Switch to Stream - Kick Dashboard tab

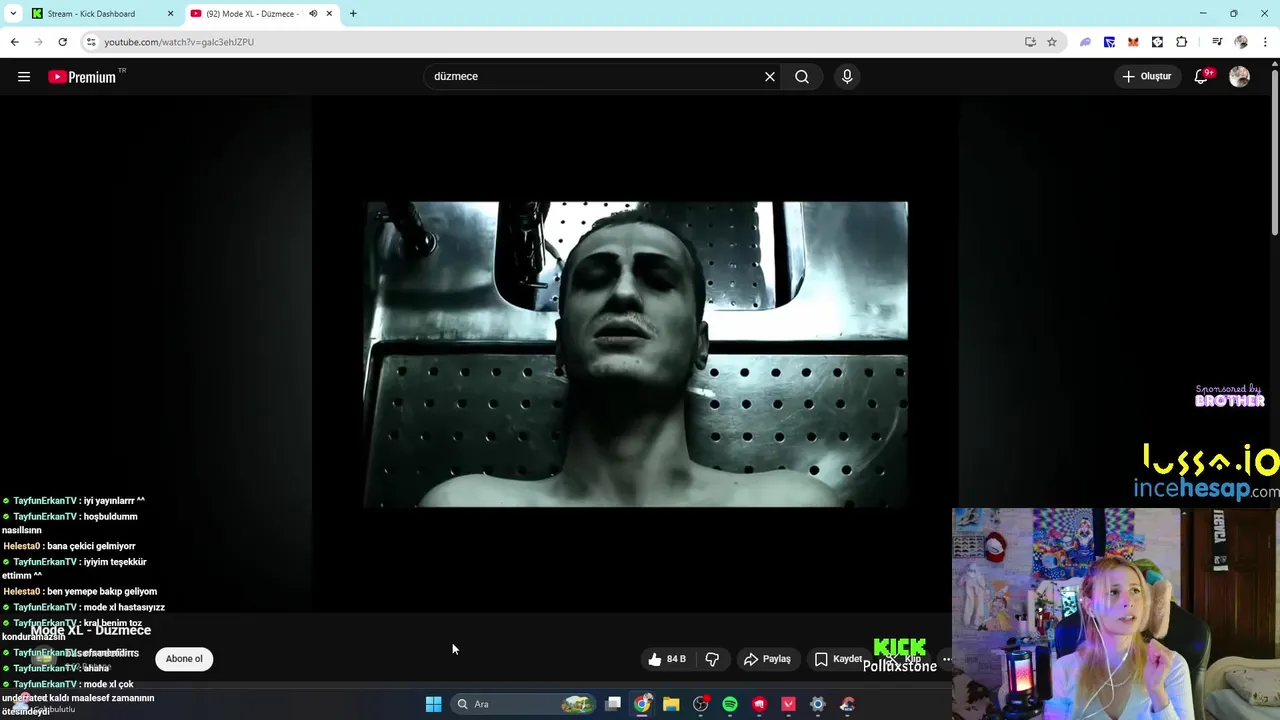click(103, 14)
